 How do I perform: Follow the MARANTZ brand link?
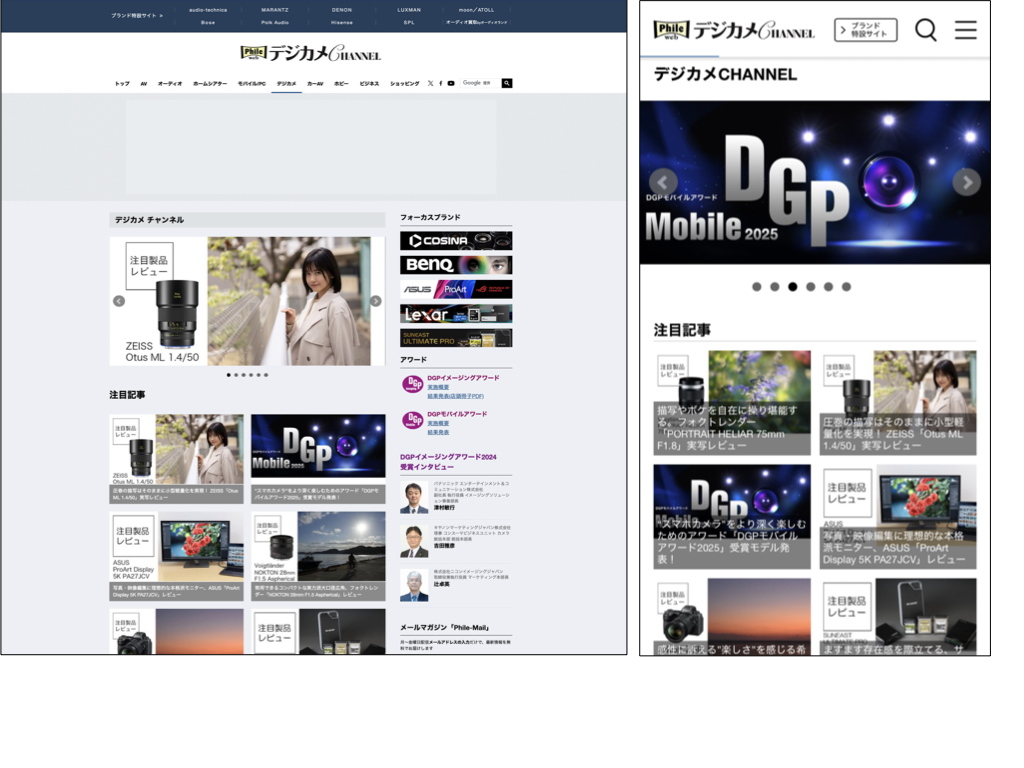(275, 10)
